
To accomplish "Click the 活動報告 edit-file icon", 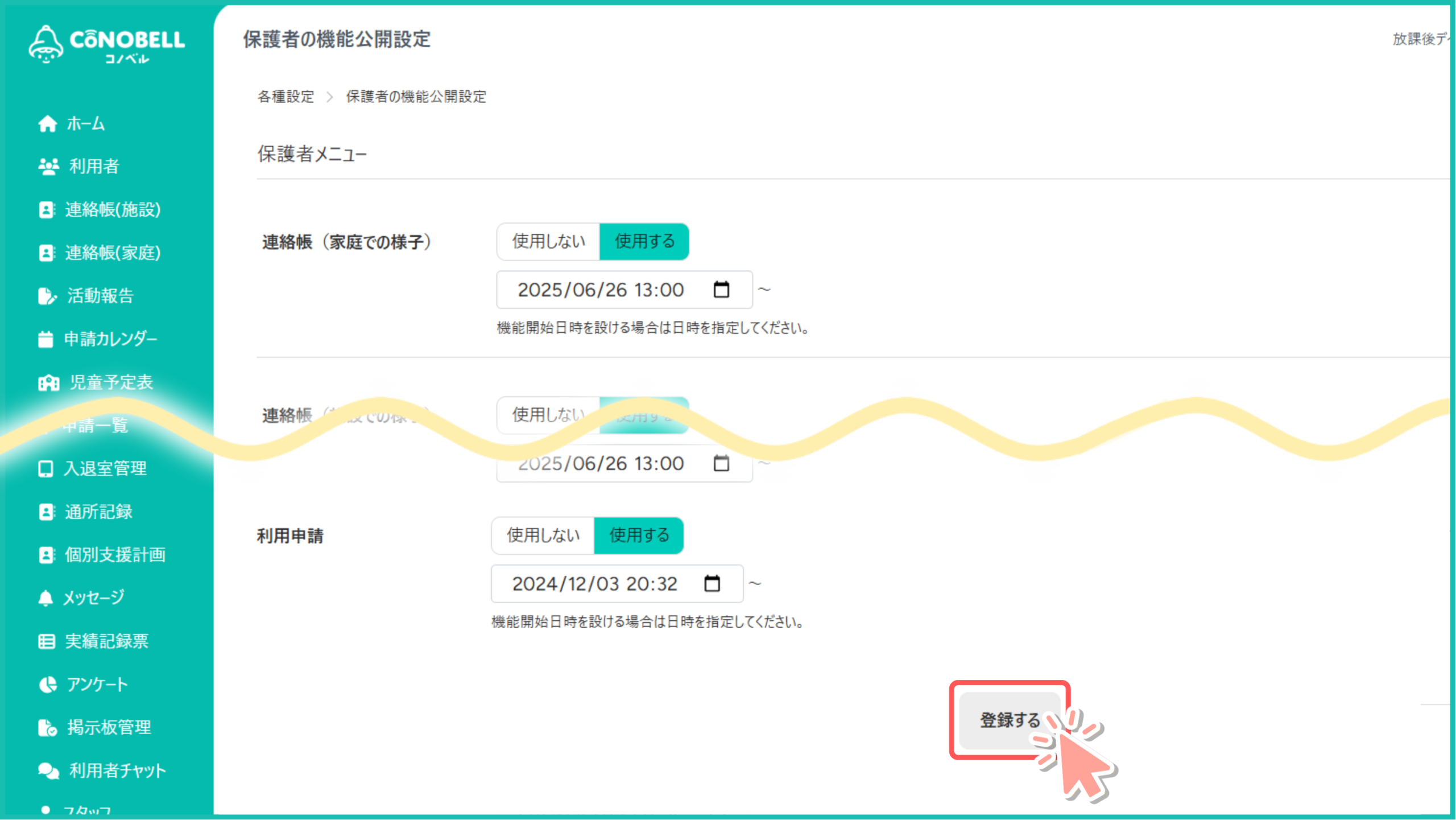I will pyautogui.click(x=47, y=296).
